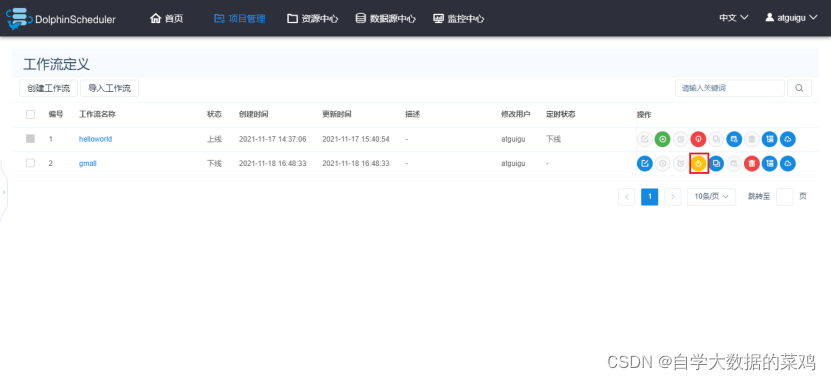Viewport: 831px width, 380px height.
Task: Go to 首页 in top navigation
Action: 167,19
